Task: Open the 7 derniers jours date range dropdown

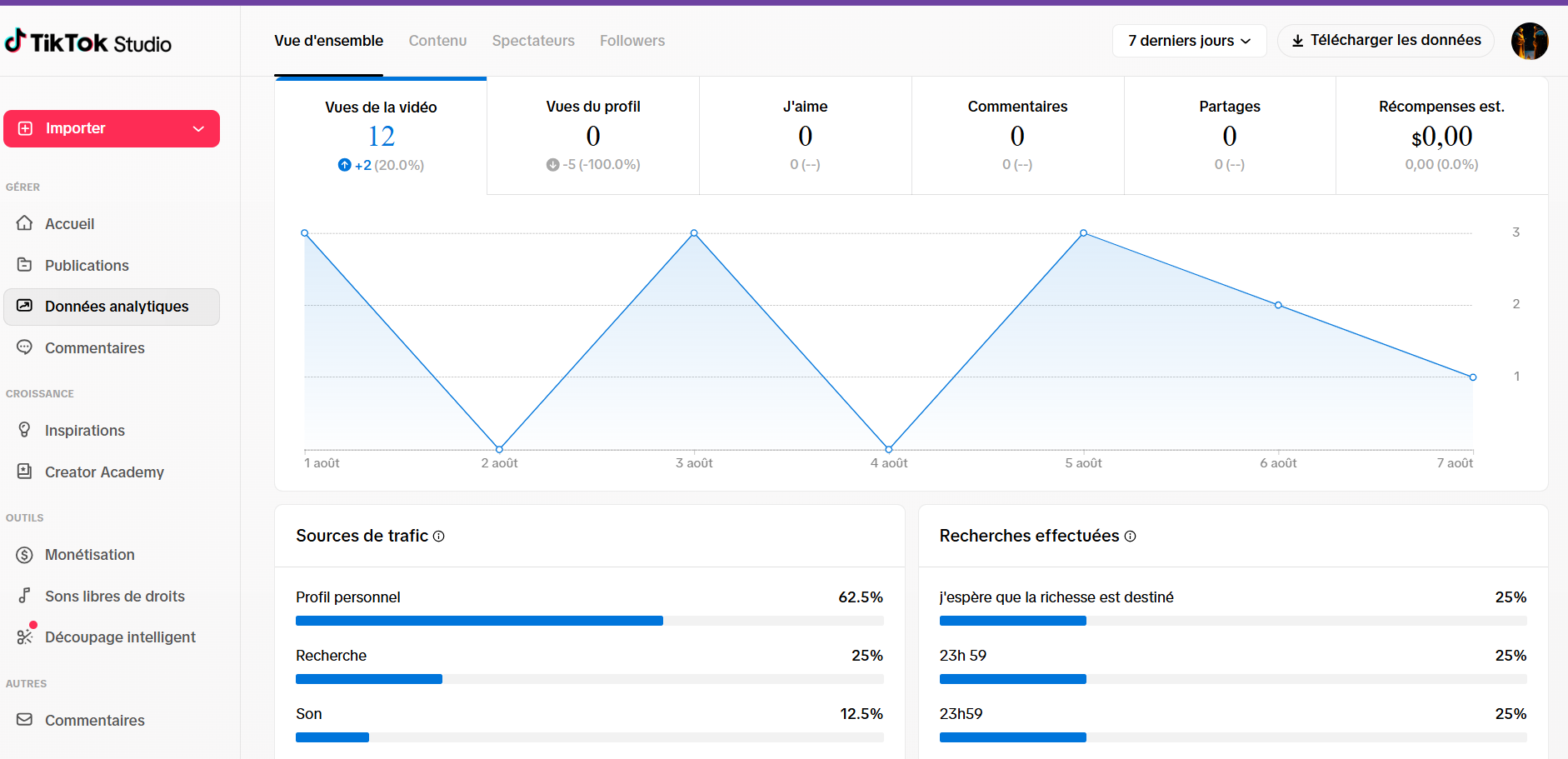Action: pos(1189,41)
